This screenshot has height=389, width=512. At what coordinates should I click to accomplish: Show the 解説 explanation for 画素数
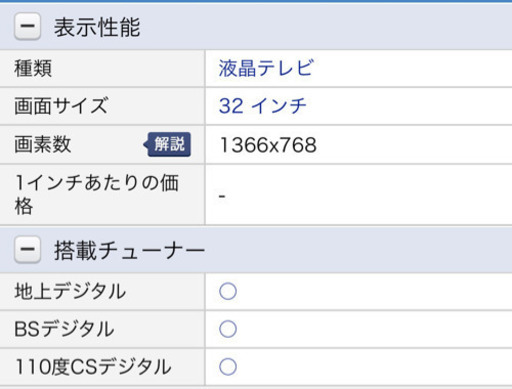click(x=167, y=144)
